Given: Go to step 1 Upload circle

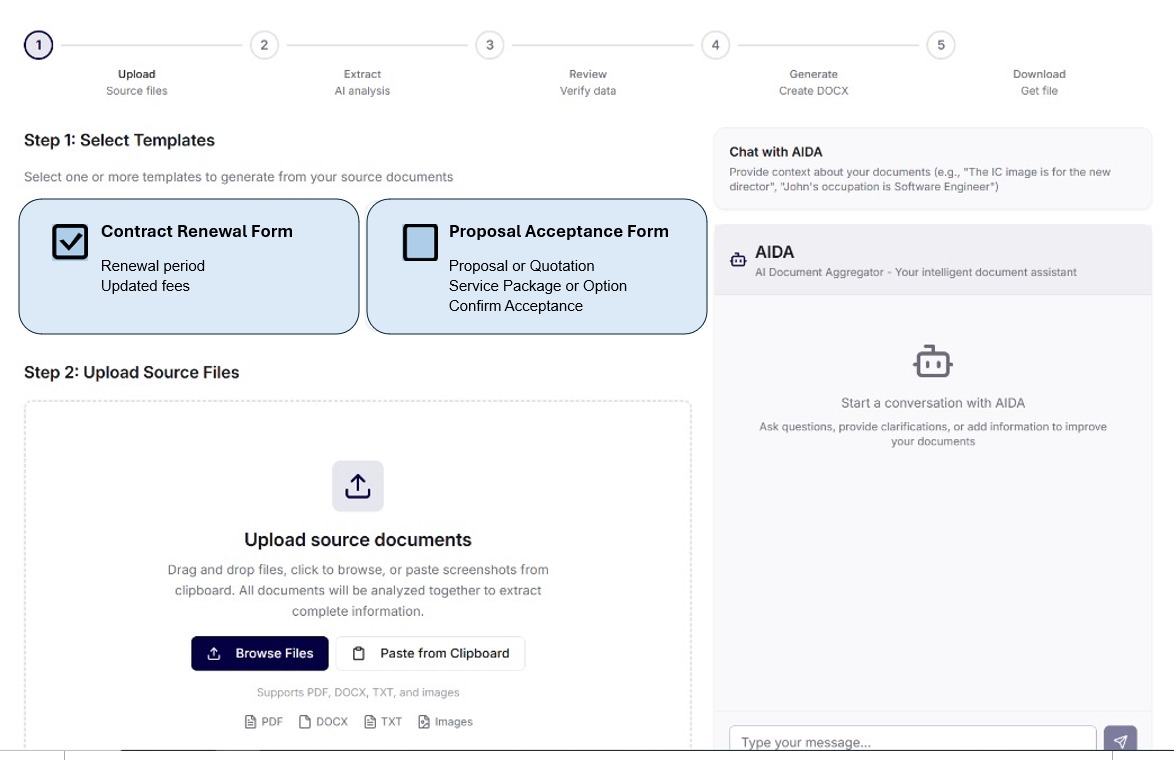Looking at the screenshot, I should [x=38, y=45].
